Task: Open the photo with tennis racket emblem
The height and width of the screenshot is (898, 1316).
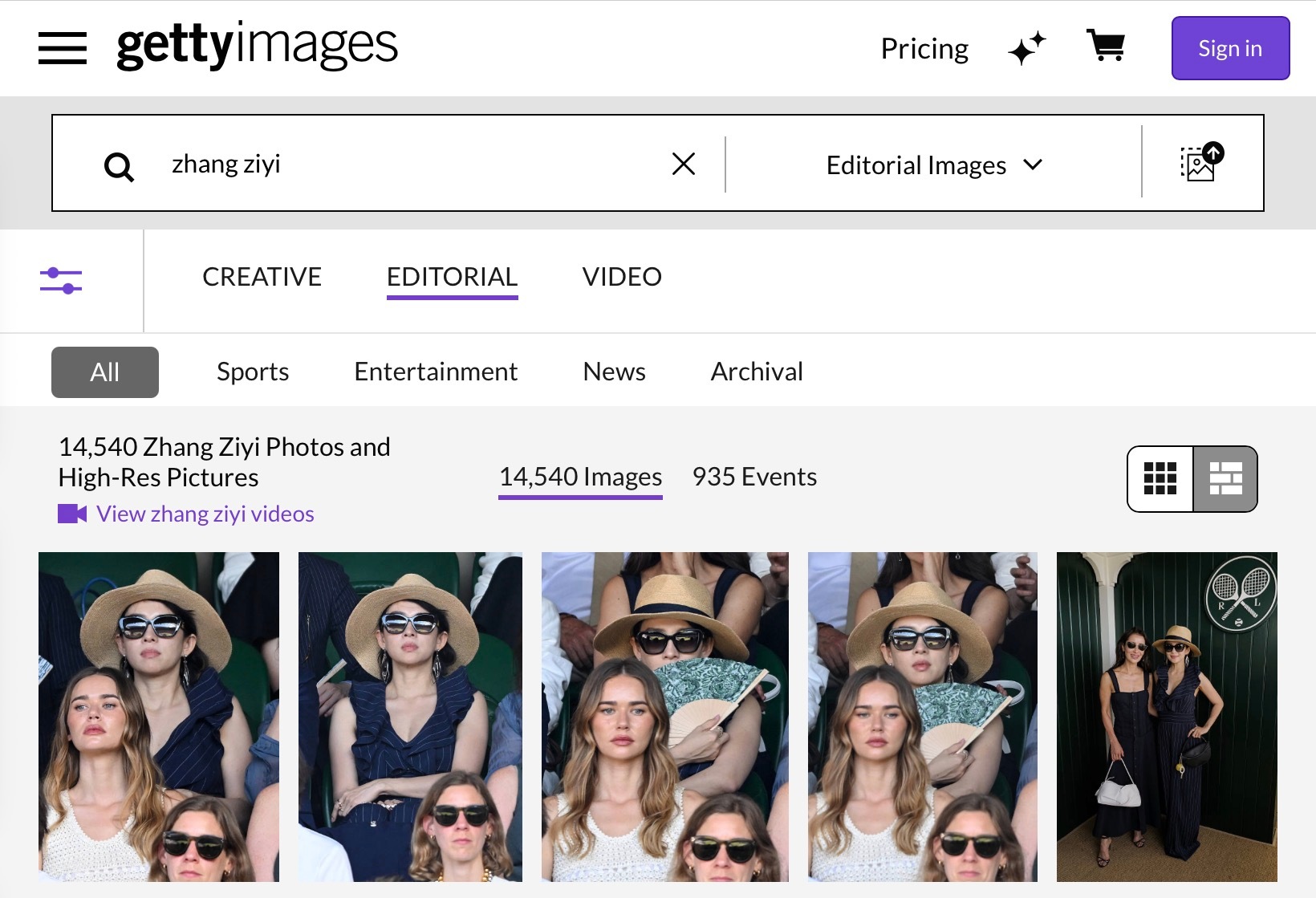Action: 1167,717
